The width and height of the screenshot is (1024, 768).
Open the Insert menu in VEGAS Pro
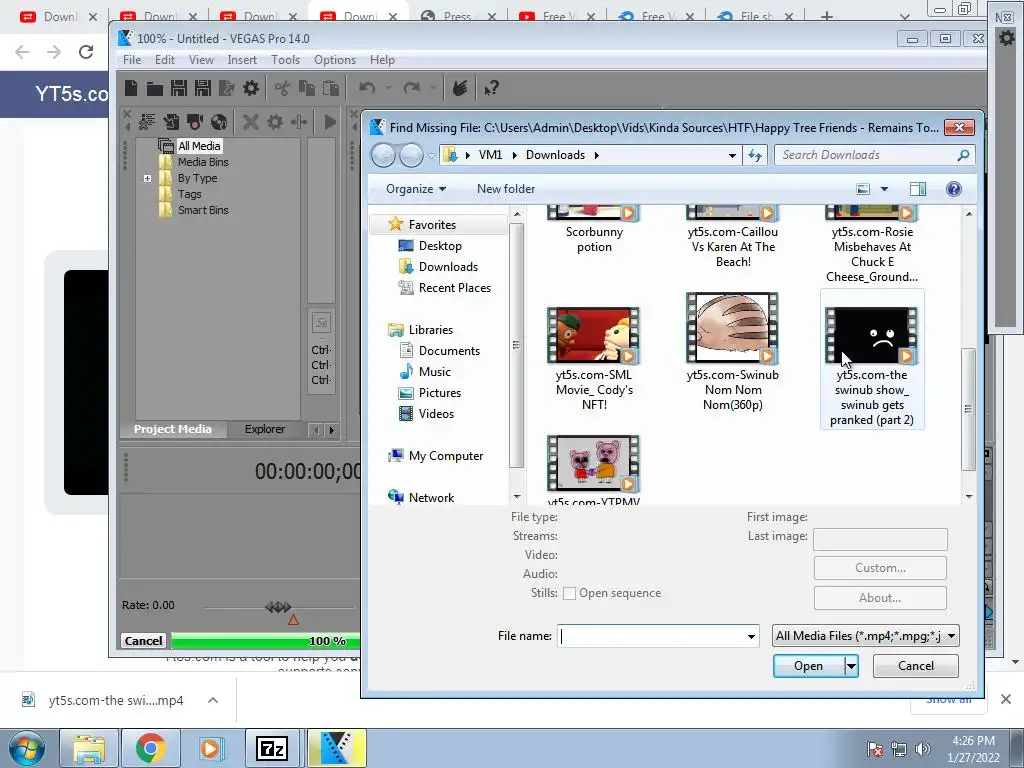pyautogui.click(x=242, y=60)
